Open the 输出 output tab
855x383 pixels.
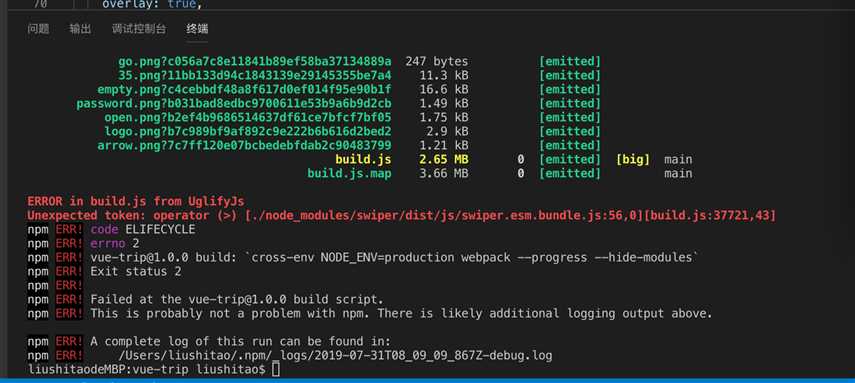(x=80, y=29)
